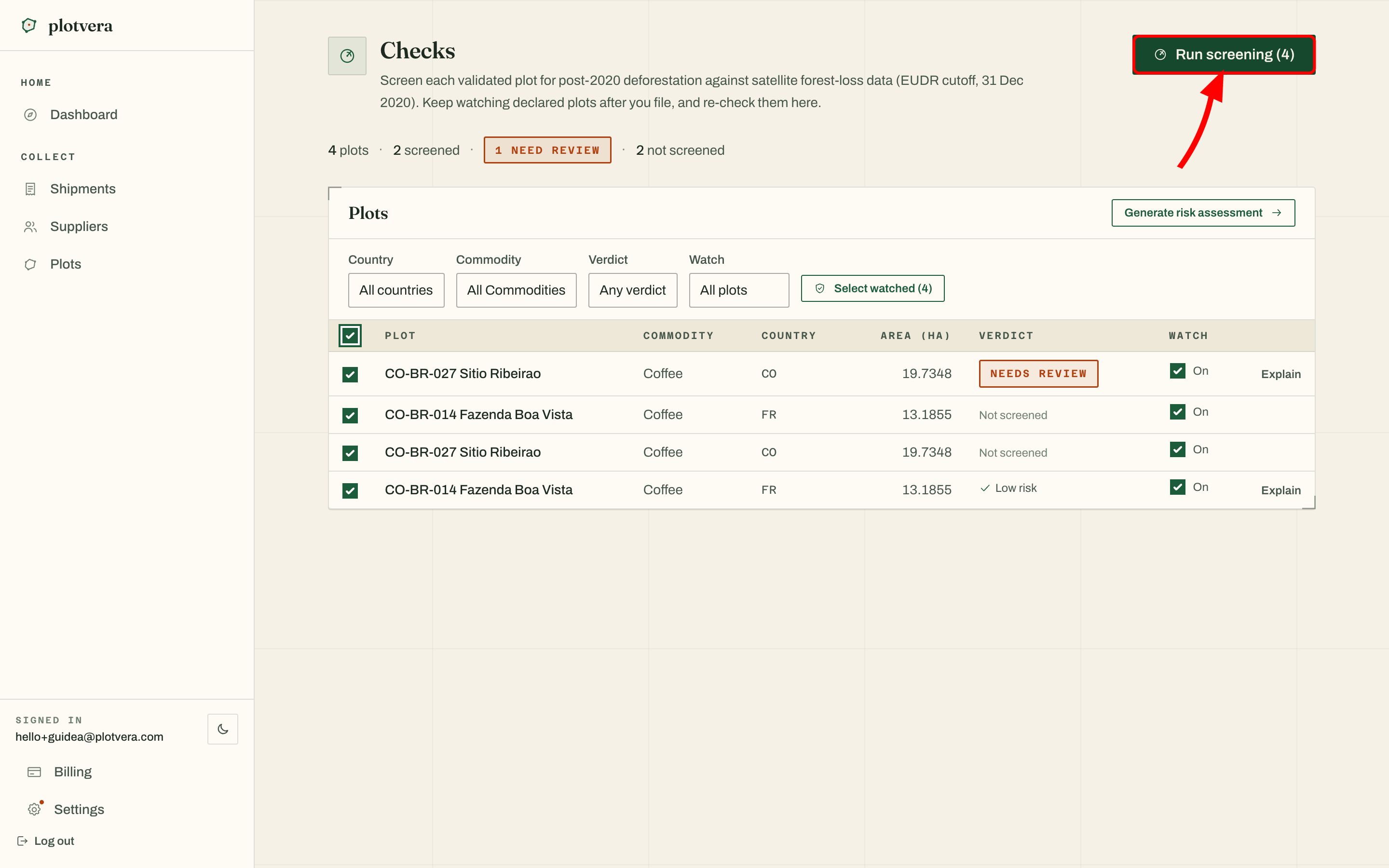Open the All plots watch dropdown
Viewport: 1389px width, 868px height.
(739, 290)
